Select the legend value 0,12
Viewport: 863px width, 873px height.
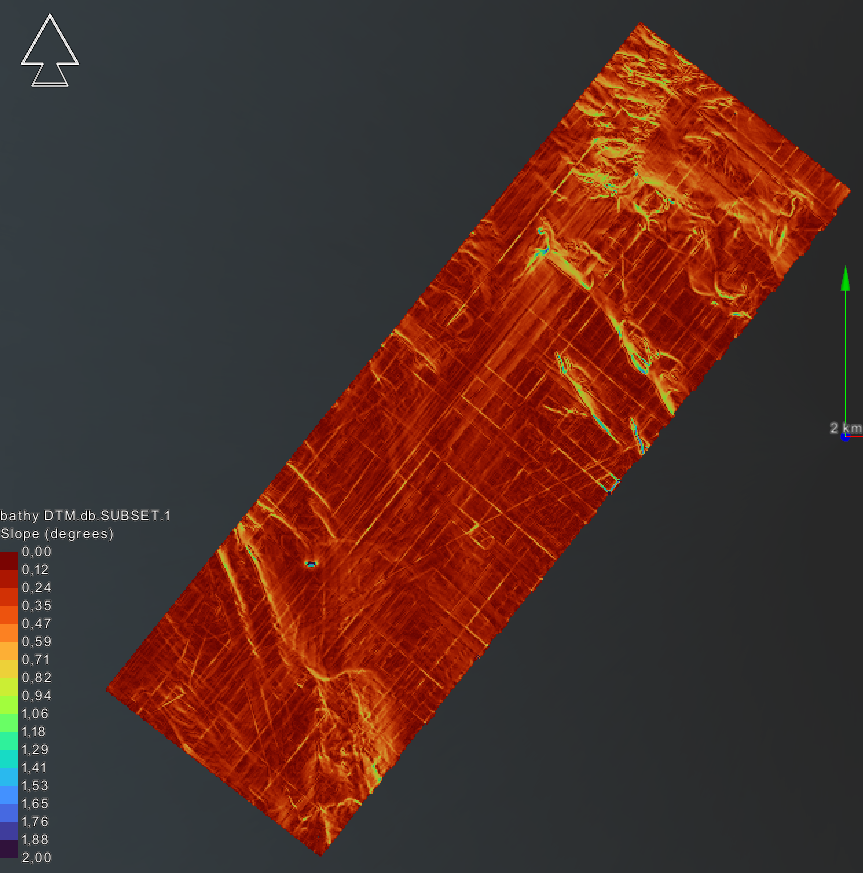coord(35,570)
